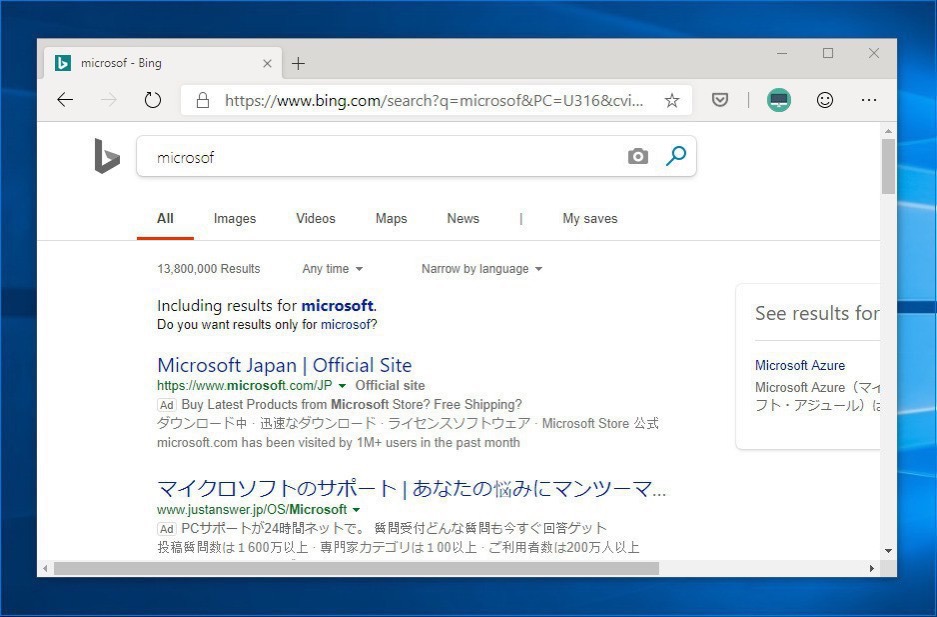Add page to favorites with star icon
This screenshot has height=617, width=937.
click(x=672, y=100)
